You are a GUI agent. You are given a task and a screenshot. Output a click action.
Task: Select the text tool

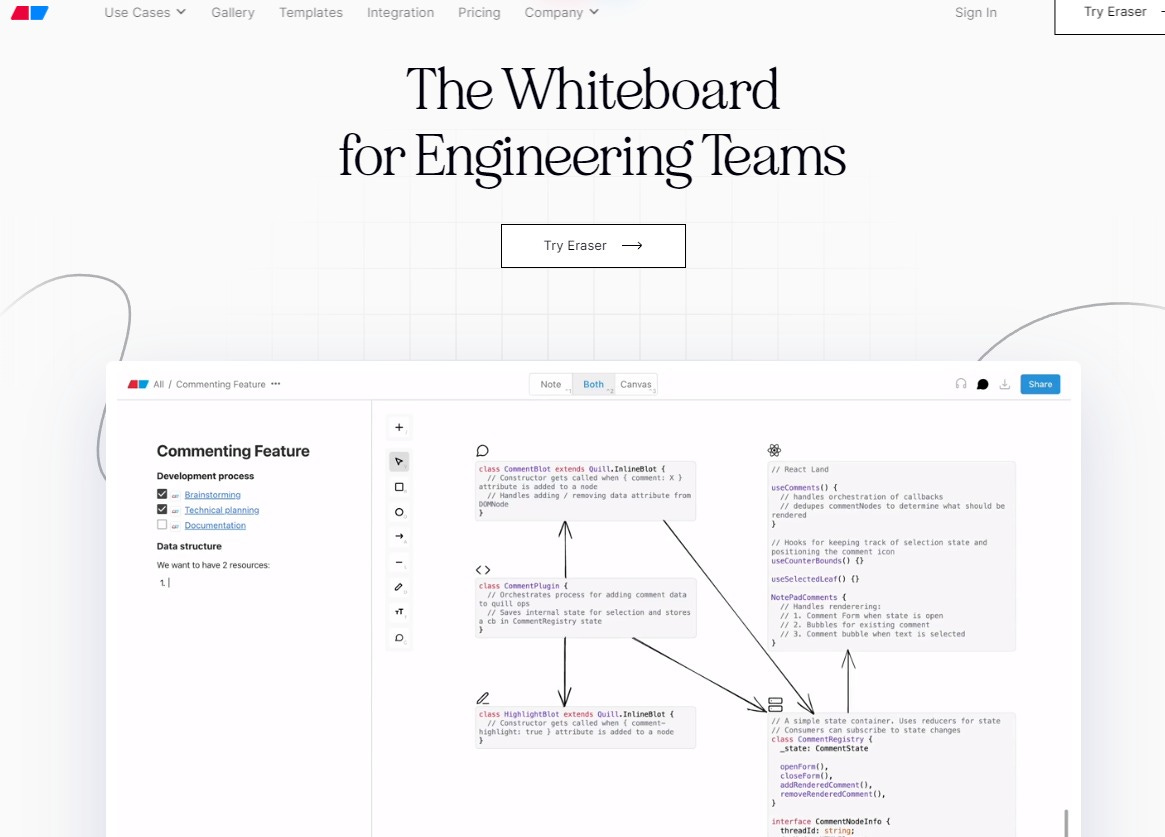(399, 612)
